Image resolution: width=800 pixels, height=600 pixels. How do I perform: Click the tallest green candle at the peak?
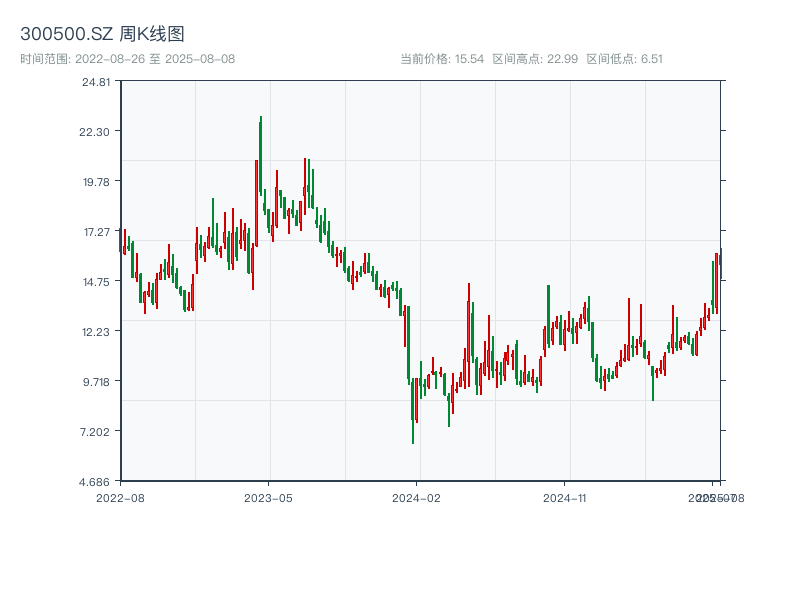(x=261, y=155)
